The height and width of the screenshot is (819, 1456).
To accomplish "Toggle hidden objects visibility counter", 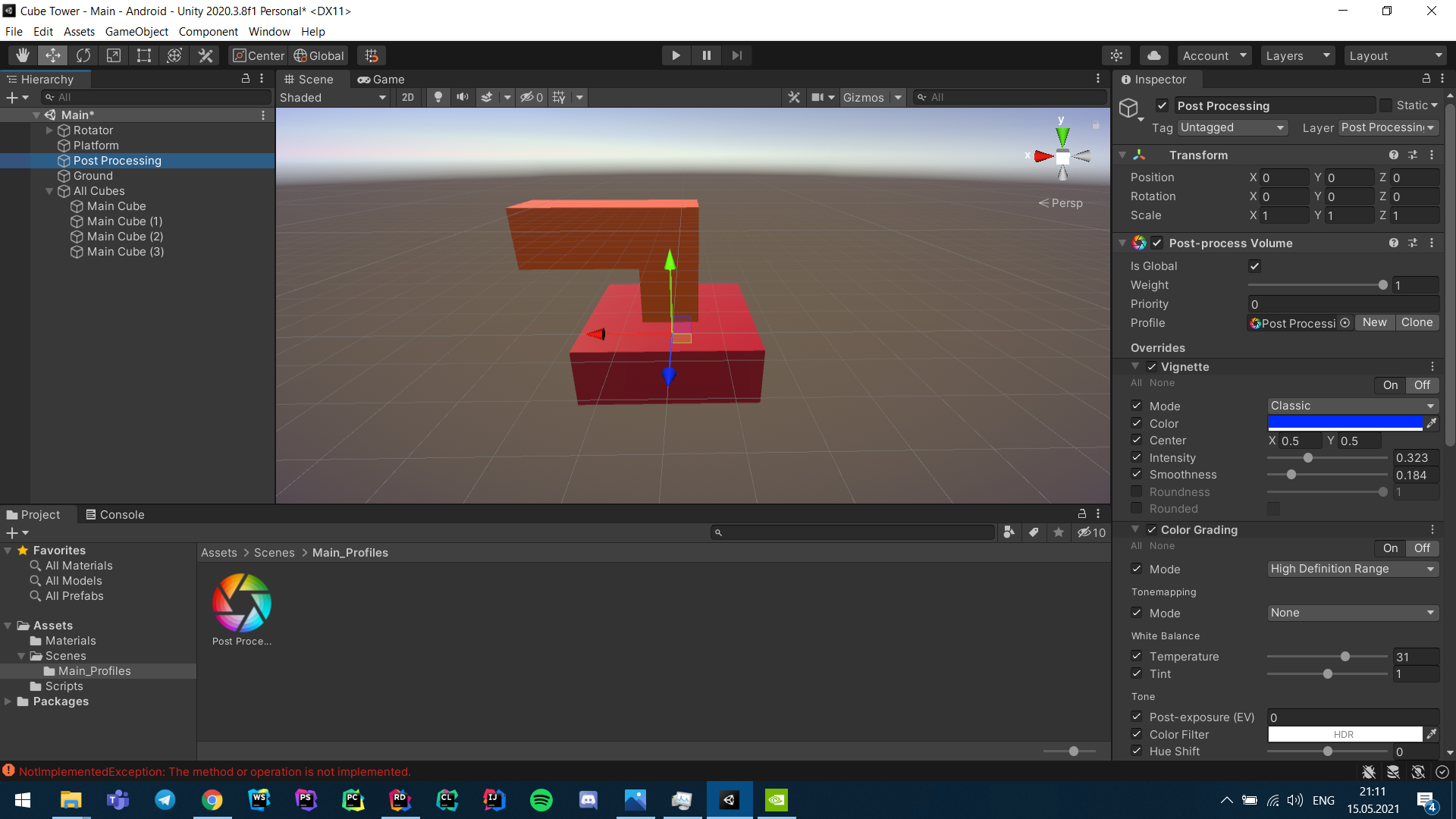I will point(532,97).
